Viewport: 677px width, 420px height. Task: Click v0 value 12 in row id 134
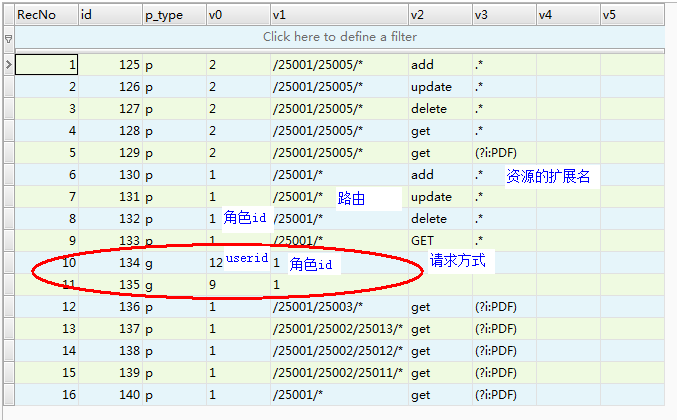(x=216, y=263)
